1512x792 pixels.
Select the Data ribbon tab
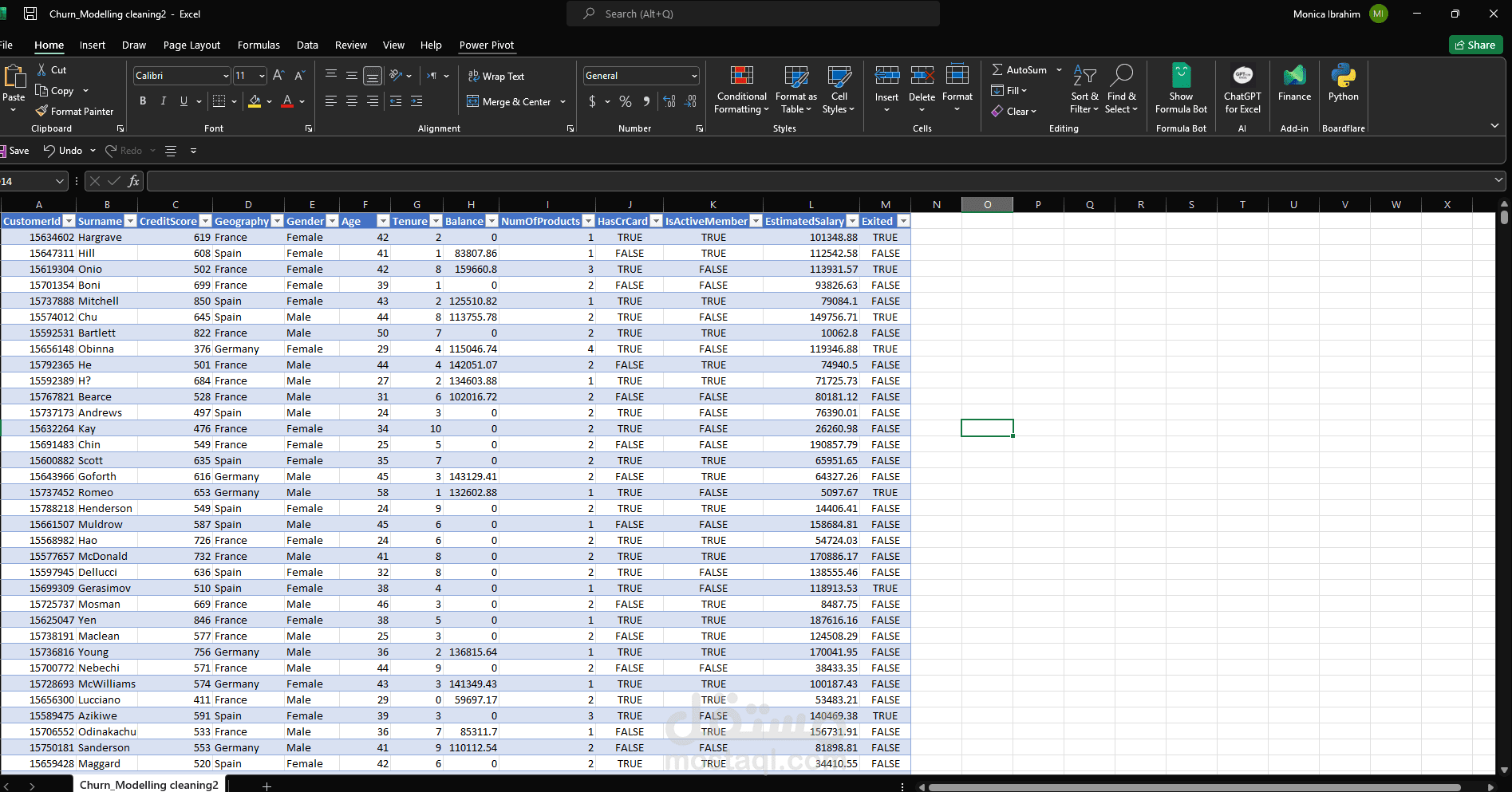pos(307,45)
